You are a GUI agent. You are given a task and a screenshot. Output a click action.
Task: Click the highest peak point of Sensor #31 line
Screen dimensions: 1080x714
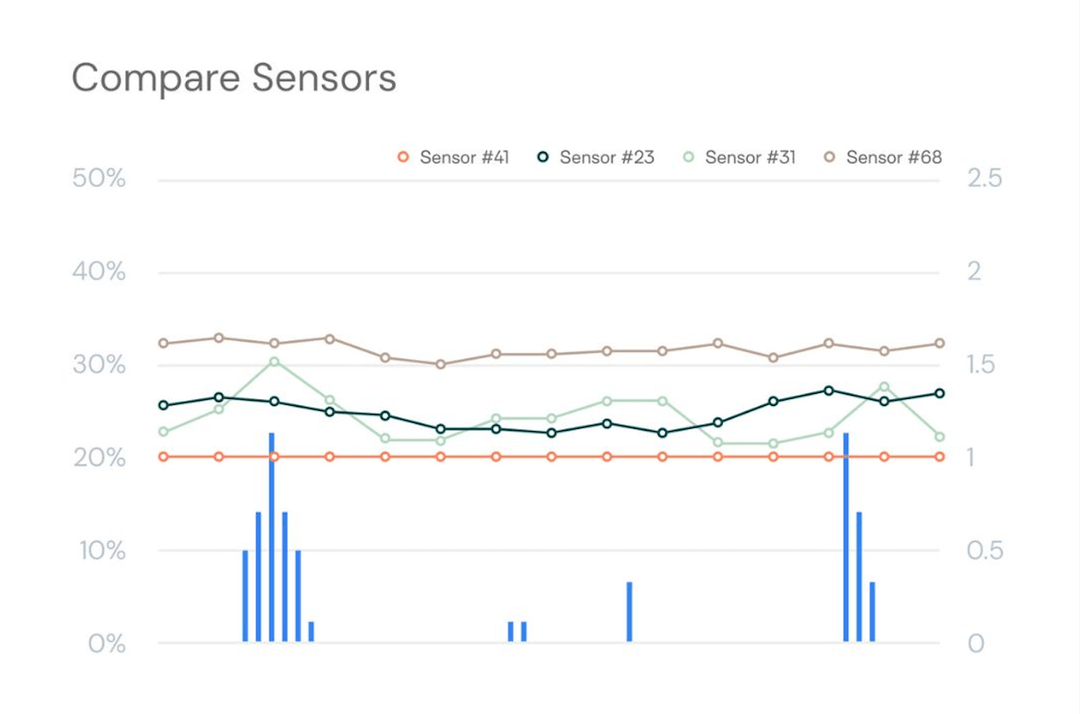(275, 362)
